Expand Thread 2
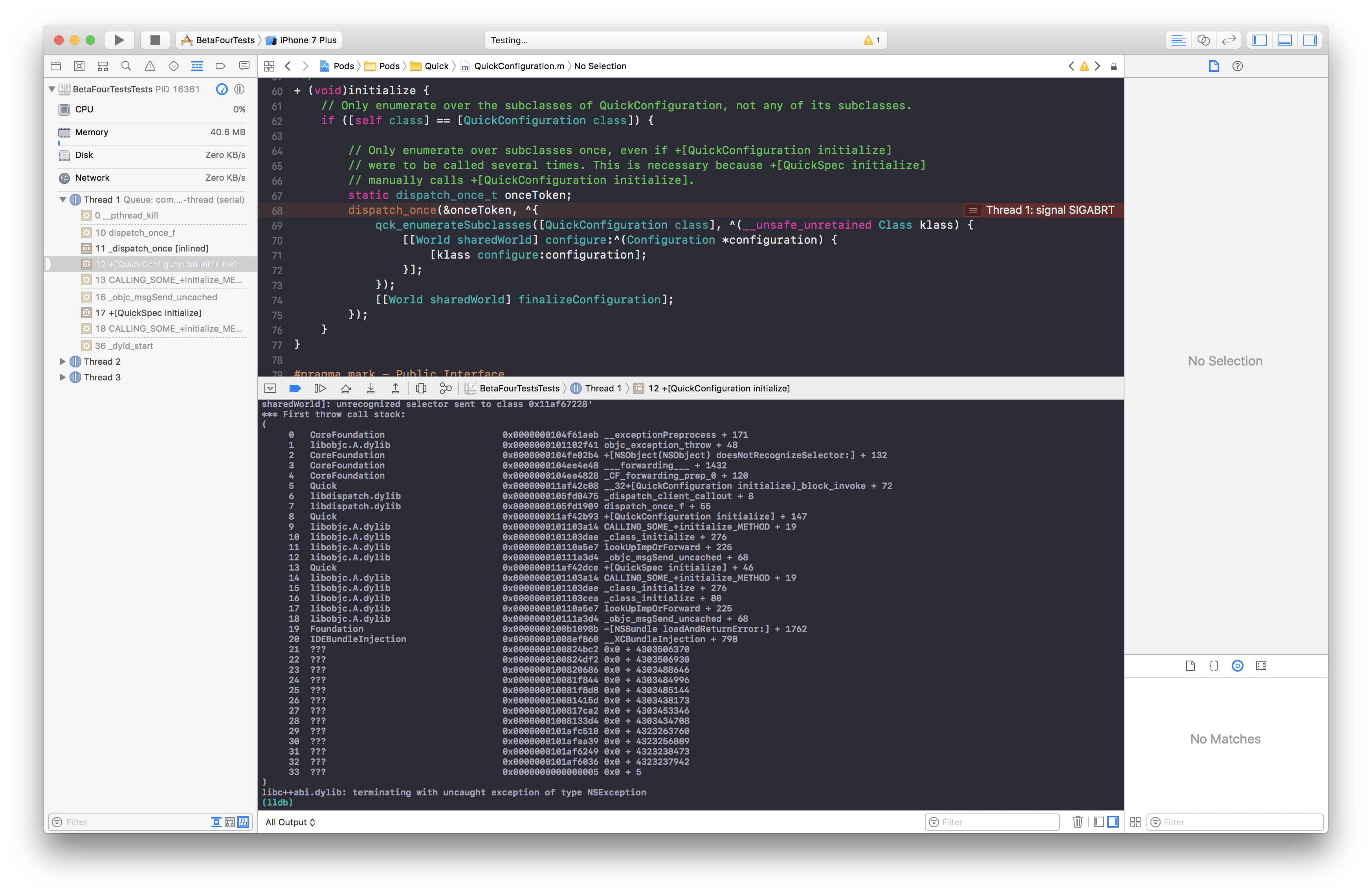 point(63,362)
